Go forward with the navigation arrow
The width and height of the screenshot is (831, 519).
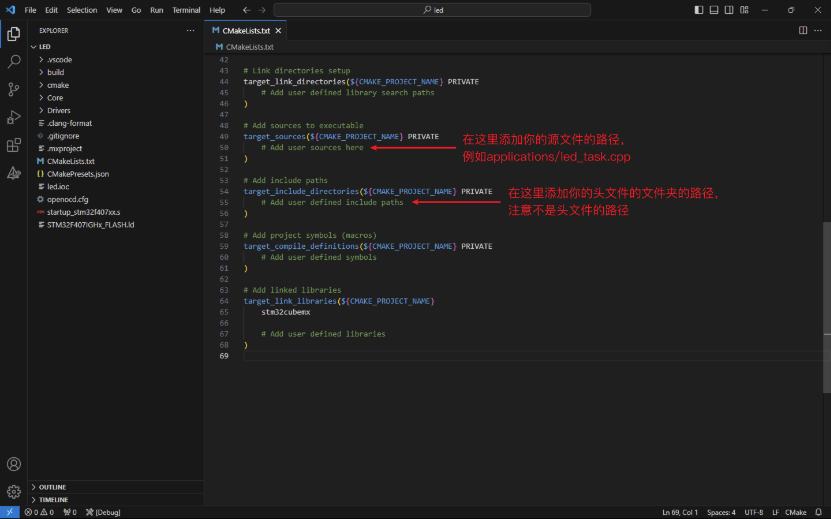(x=262, y=10)
